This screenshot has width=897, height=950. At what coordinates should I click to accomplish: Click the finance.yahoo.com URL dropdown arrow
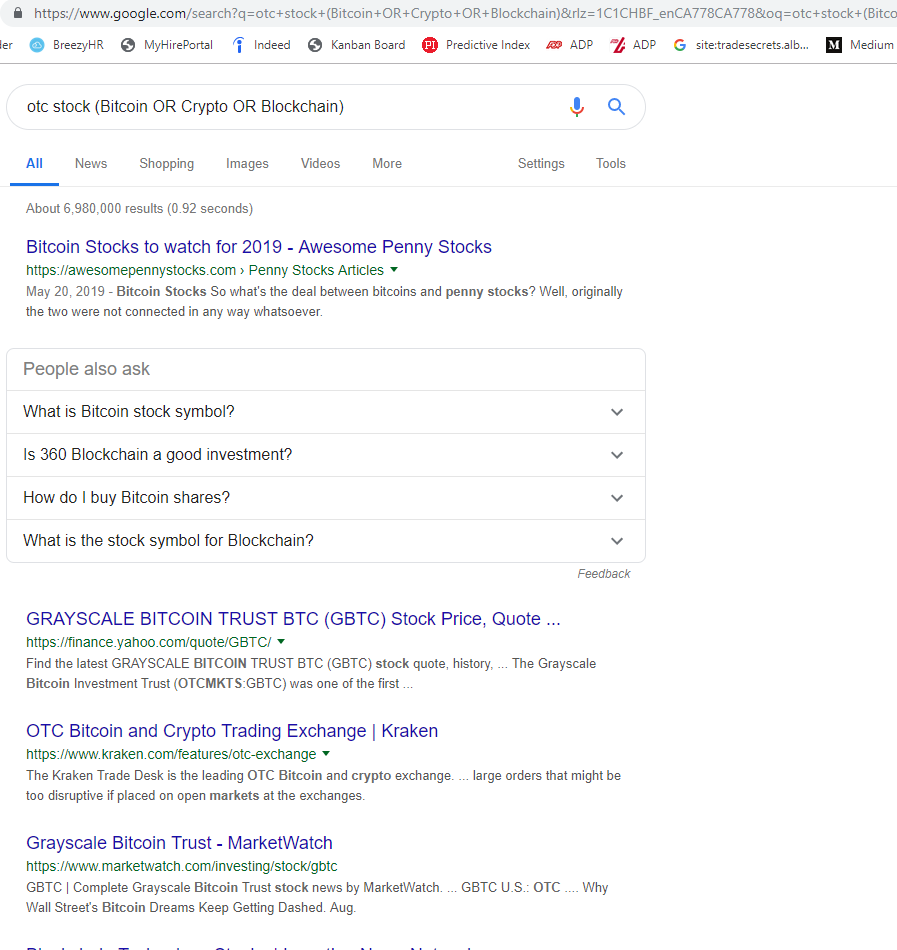pyautogui.click(x=281, y=641)
